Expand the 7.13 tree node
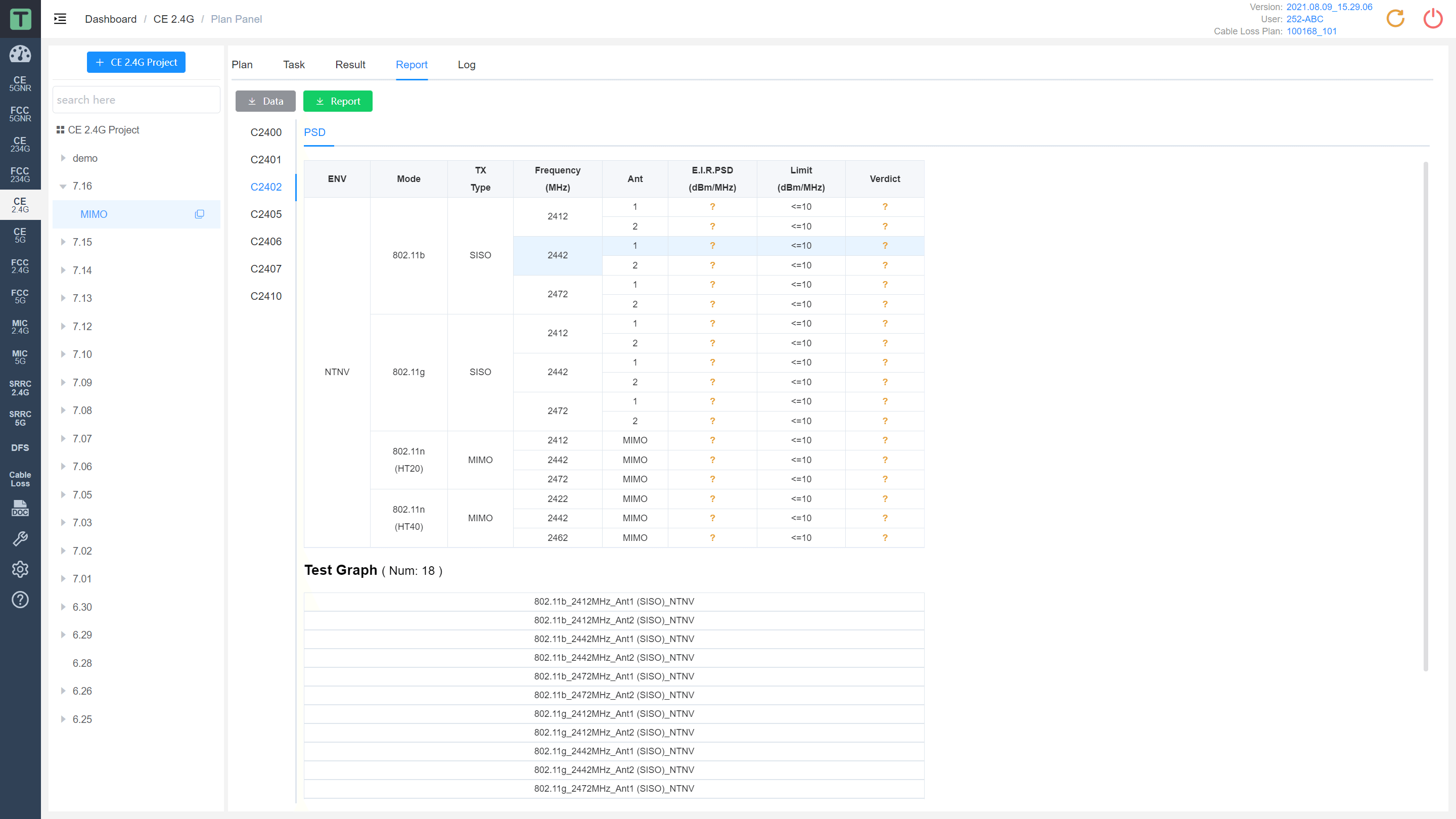This screenshot has height=819, width=1456. click(x=63, y=298)
